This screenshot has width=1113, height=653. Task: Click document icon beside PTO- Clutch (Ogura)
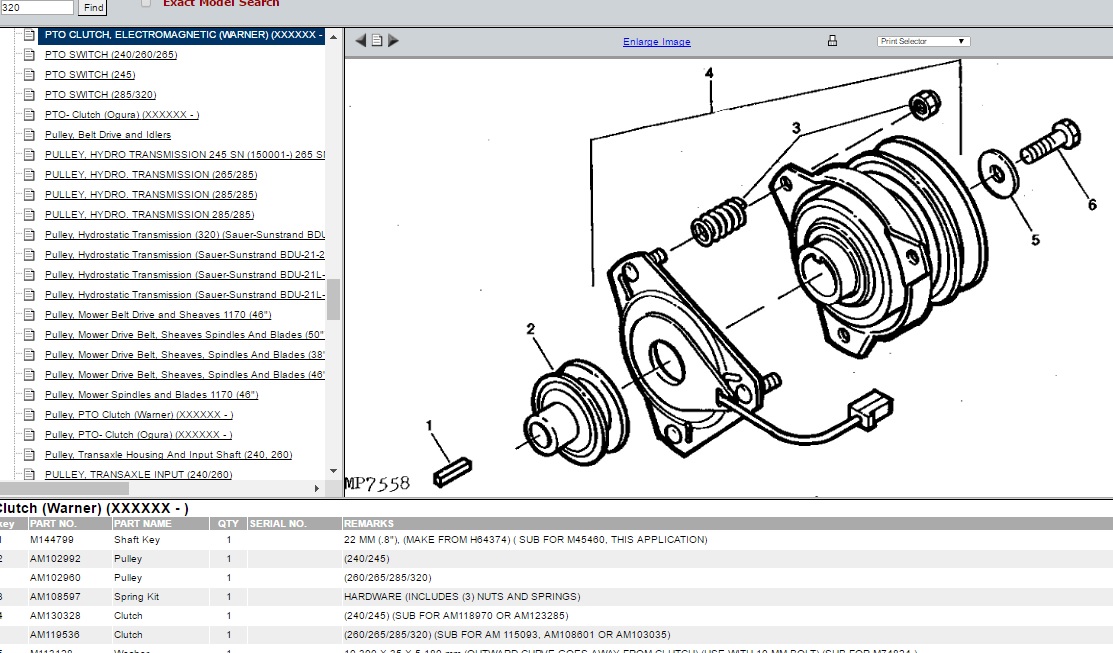tap(29, 114)
